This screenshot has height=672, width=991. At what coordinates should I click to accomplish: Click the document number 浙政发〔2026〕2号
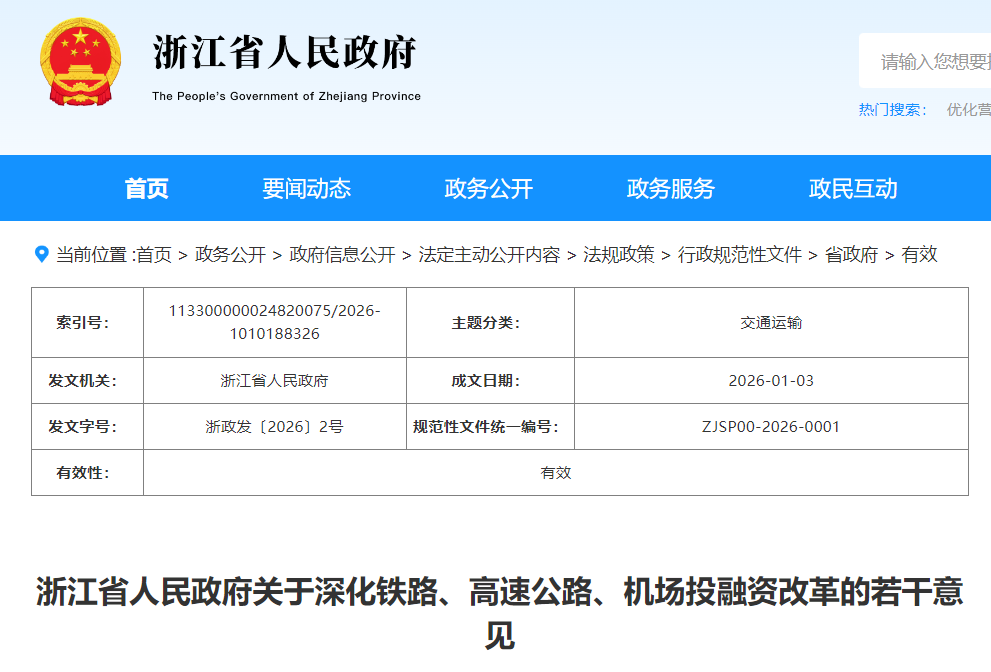click(274, 427)
